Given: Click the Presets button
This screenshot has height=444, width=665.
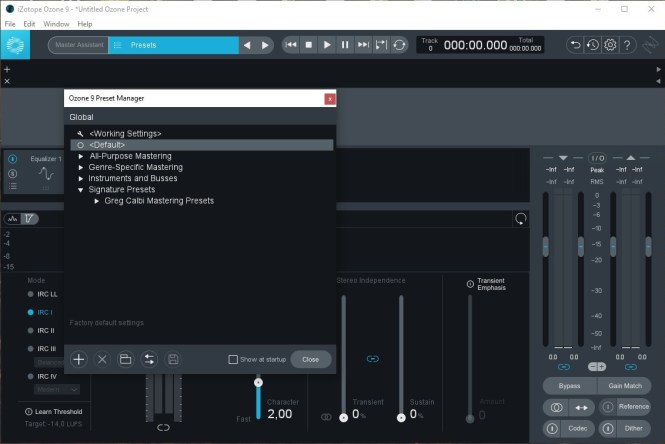Looking at the screenshot, I should click(x=173, y=45).
